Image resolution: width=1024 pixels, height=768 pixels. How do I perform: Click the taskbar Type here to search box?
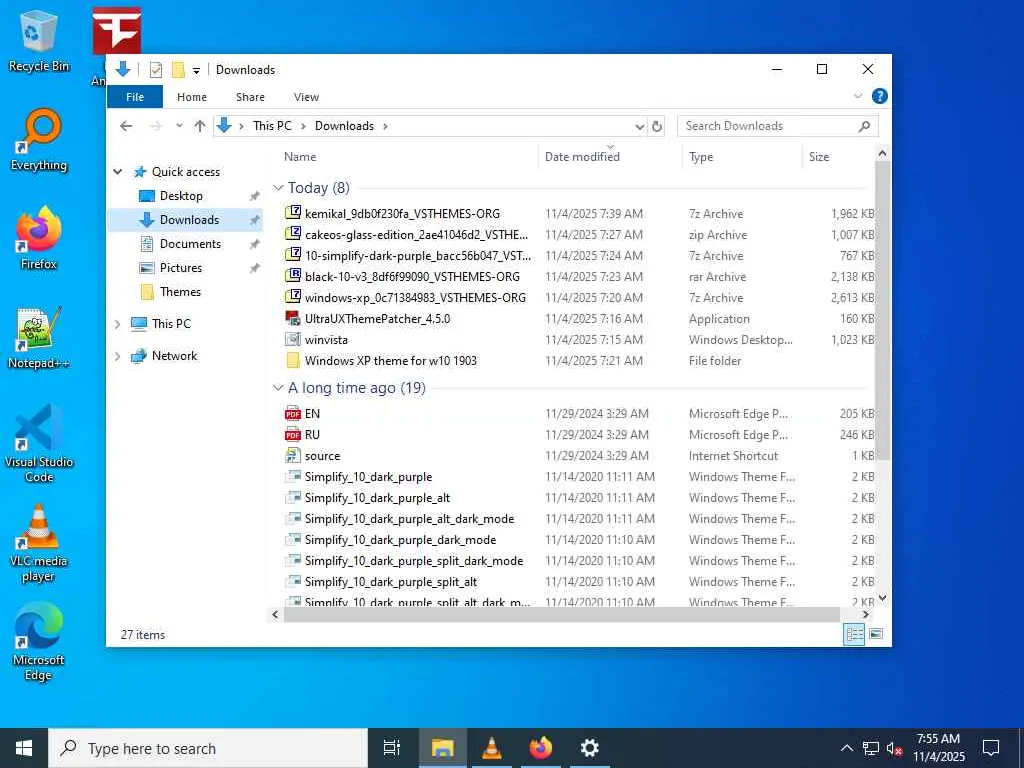click(208, 748)
